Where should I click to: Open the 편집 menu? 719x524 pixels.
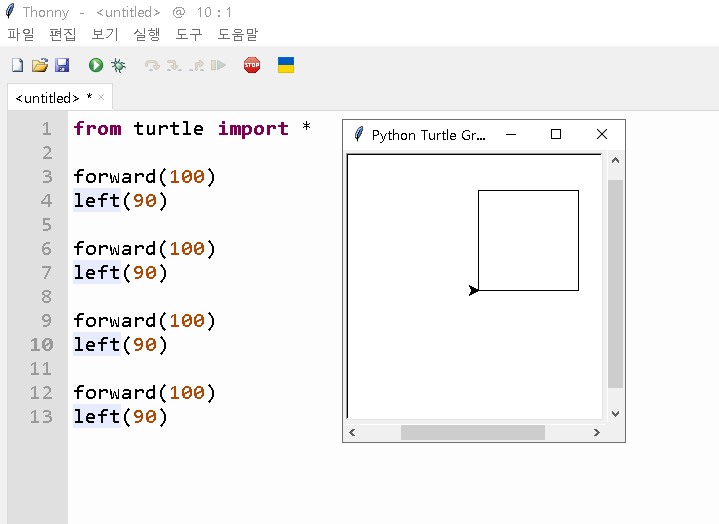click(62, 34)
